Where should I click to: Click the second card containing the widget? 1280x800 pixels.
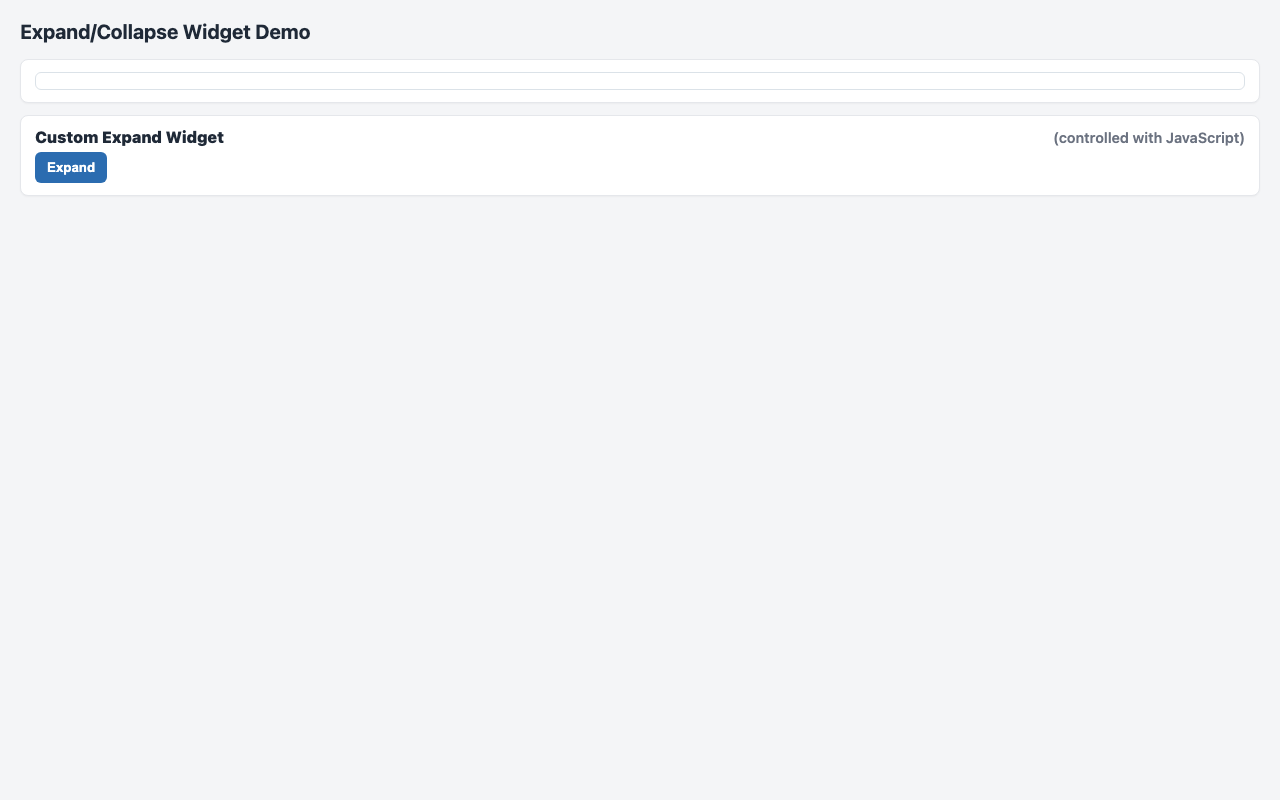640,155
